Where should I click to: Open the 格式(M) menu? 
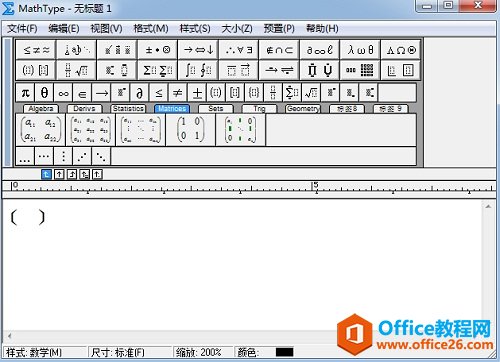click(151, 29)
